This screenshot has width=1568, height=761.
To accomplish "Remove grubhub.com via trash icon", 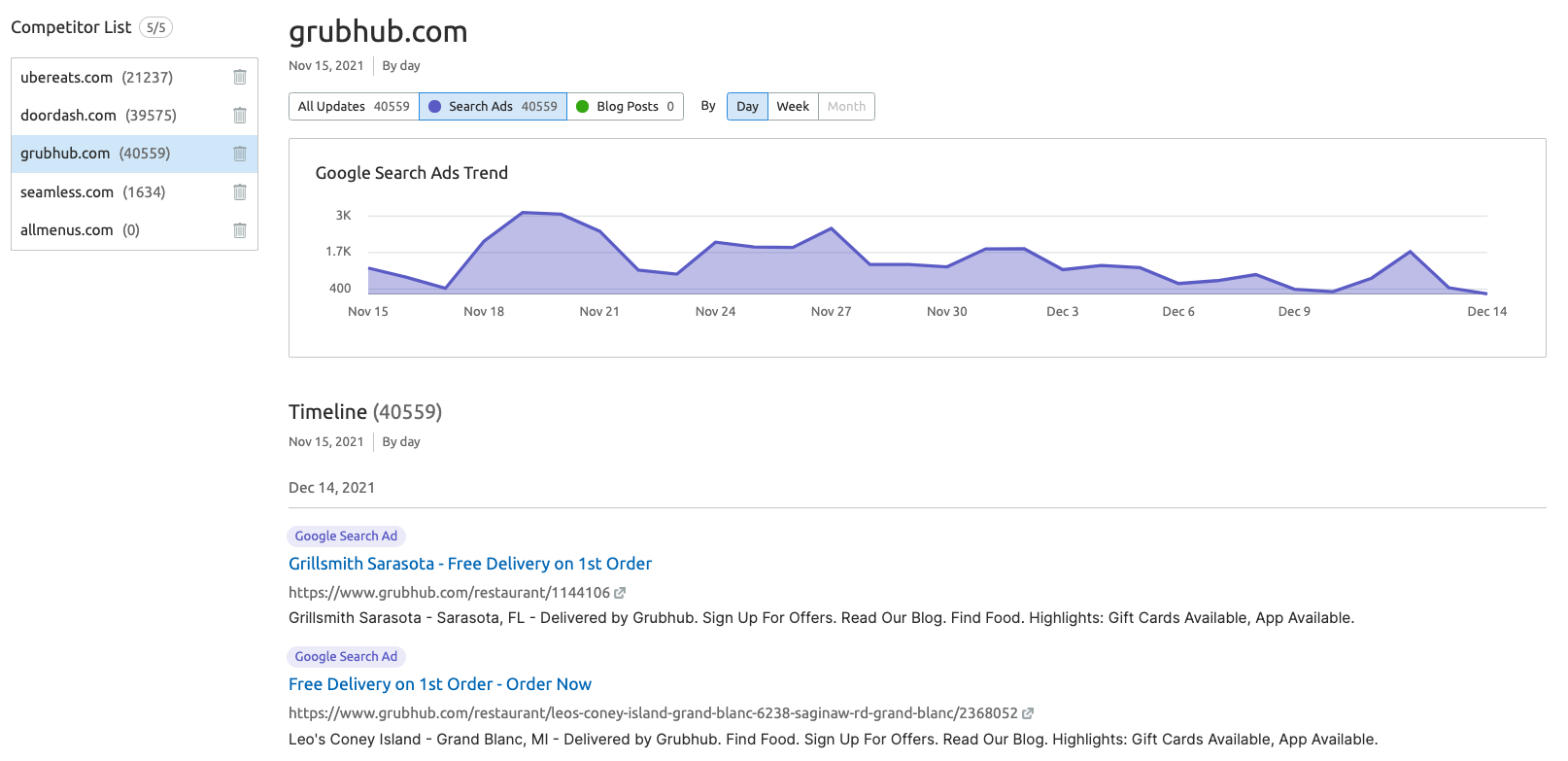I will coord(240,154).
